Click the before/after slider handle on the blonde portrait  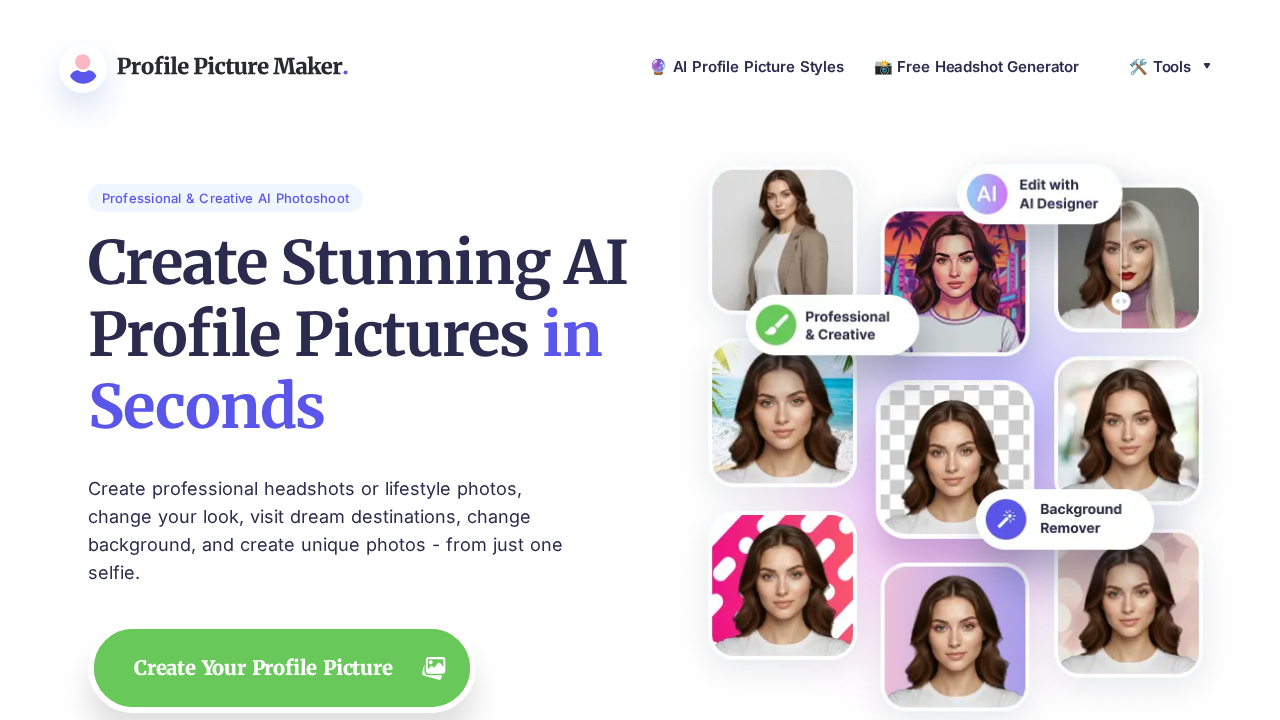[1121, 300]
